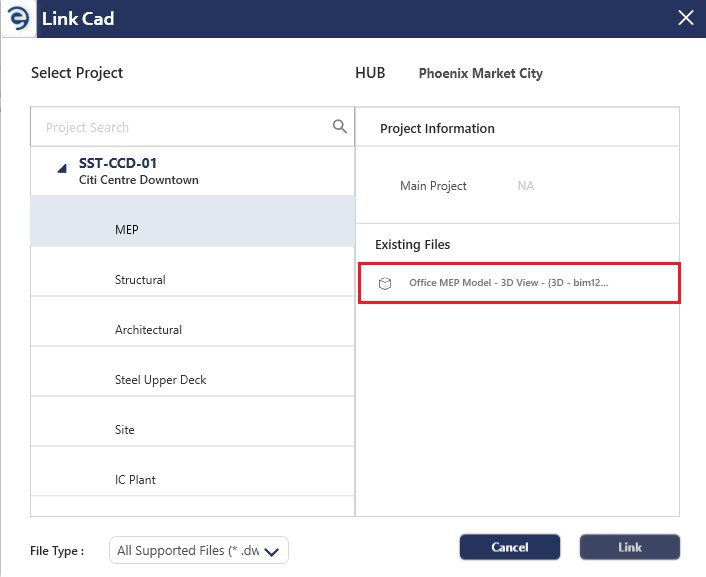Click the app logo in title bar
Image resolution: width=706 pixels, height=577 pixels.
[18, 18]
